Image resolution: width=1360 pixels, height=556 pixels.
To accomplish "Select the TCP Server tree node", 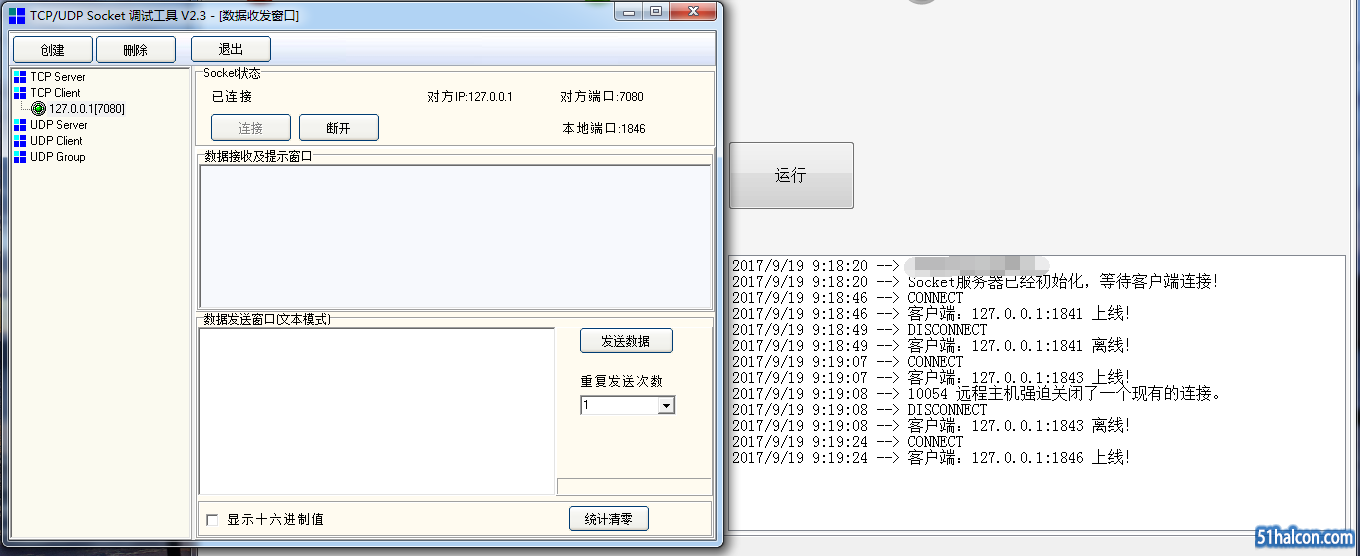I will coord(58,77).
